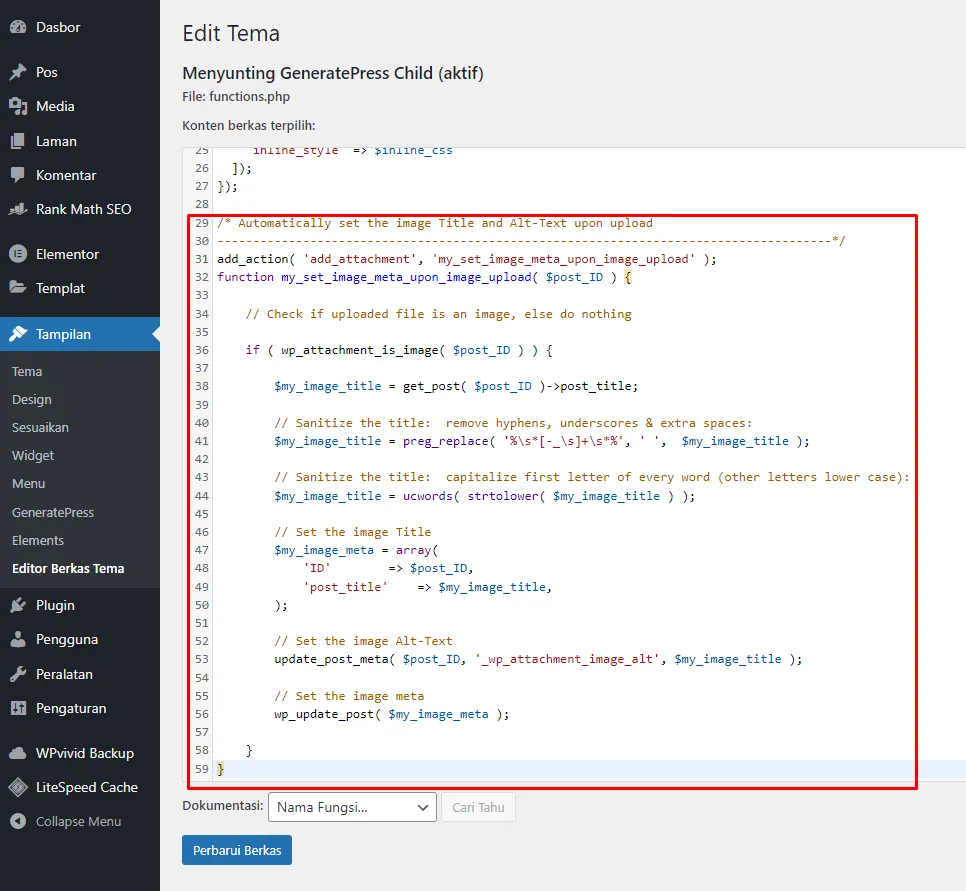This screenshot has height=891, width=966.
Task: Click the preg_replace code line 41
Action: [x=542, y=441]
